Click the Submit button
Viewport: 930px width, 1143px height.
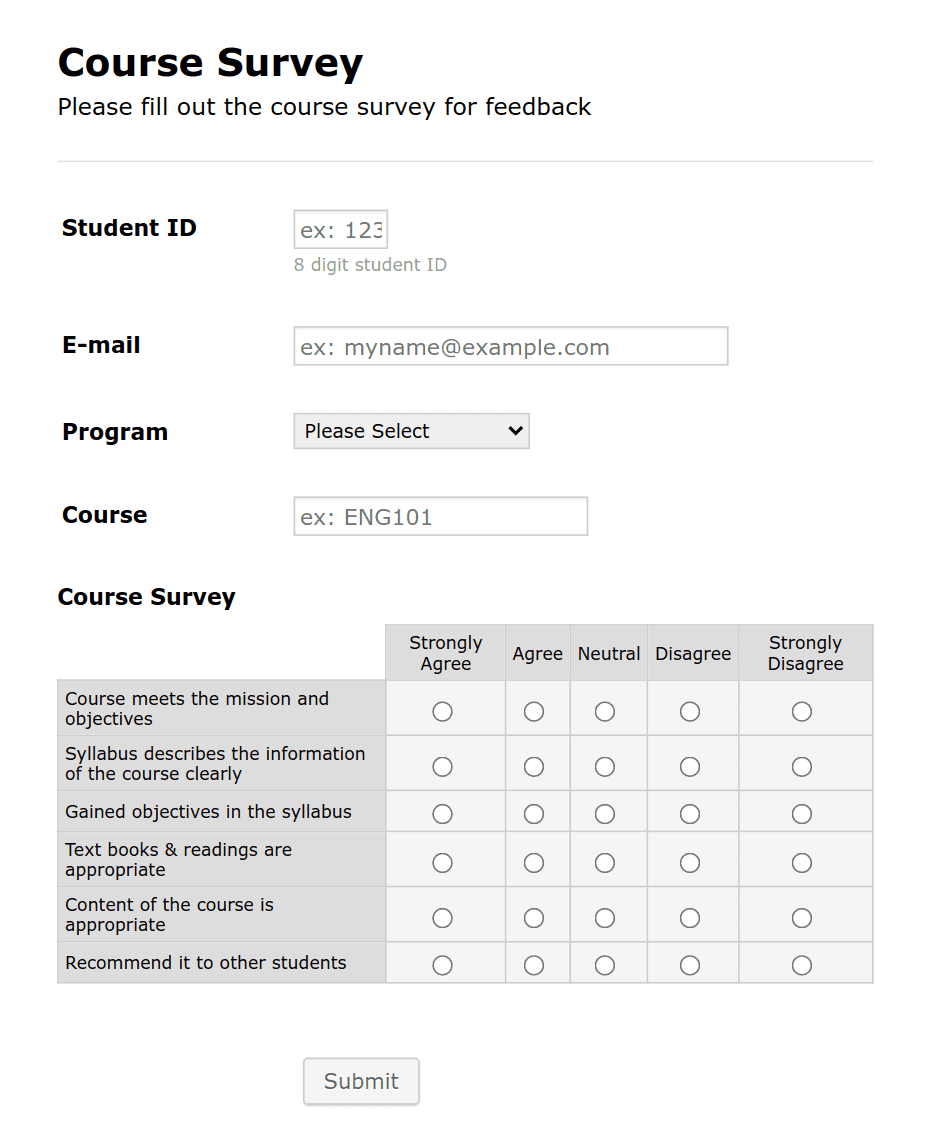[x=360, y=1081]
